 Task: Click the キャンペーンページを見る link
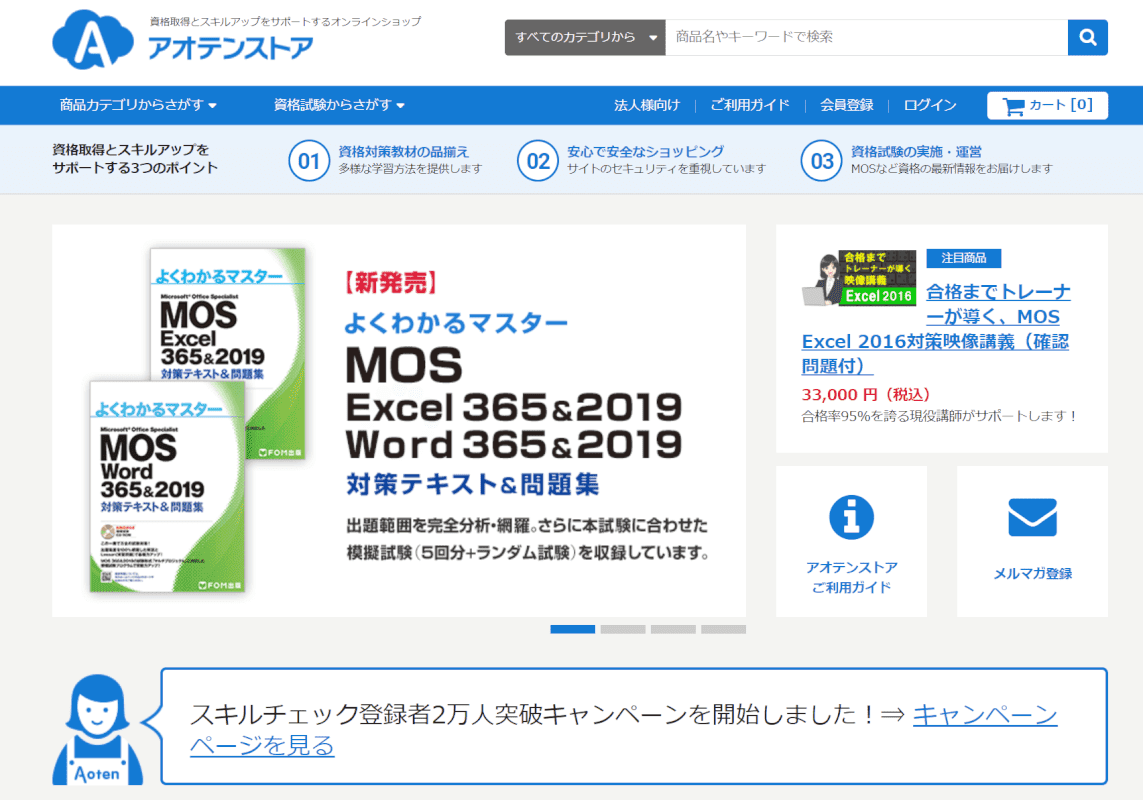point(623,729)
